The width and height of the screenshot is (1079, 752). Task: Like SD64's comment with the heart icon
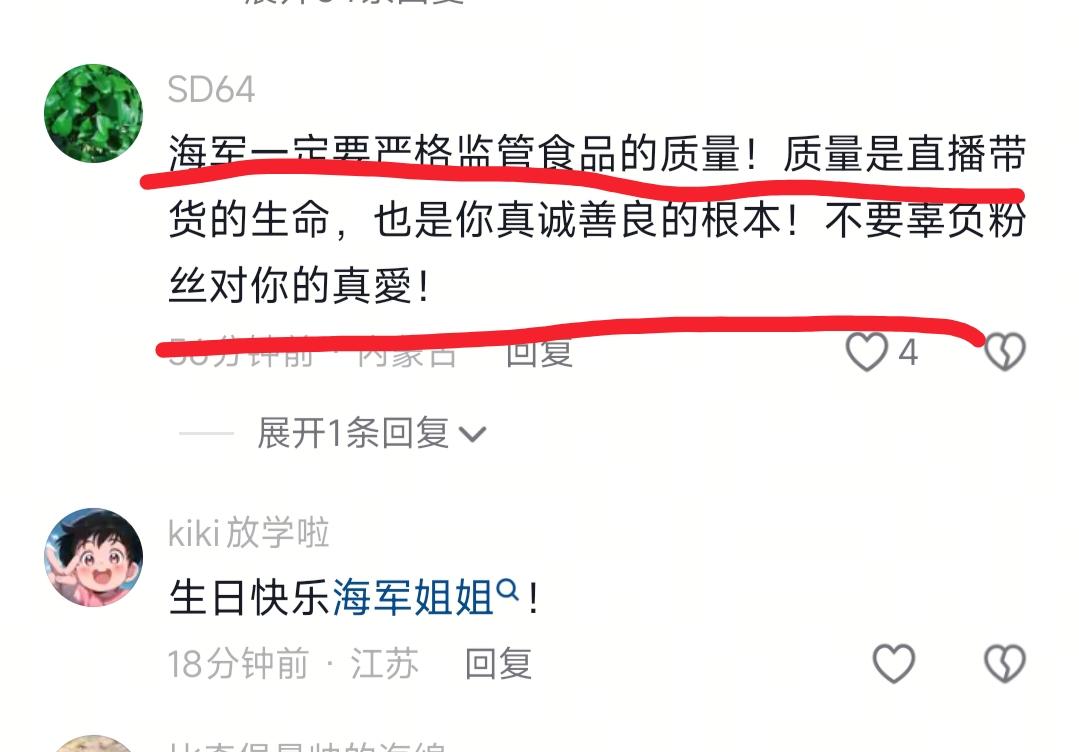866,352
